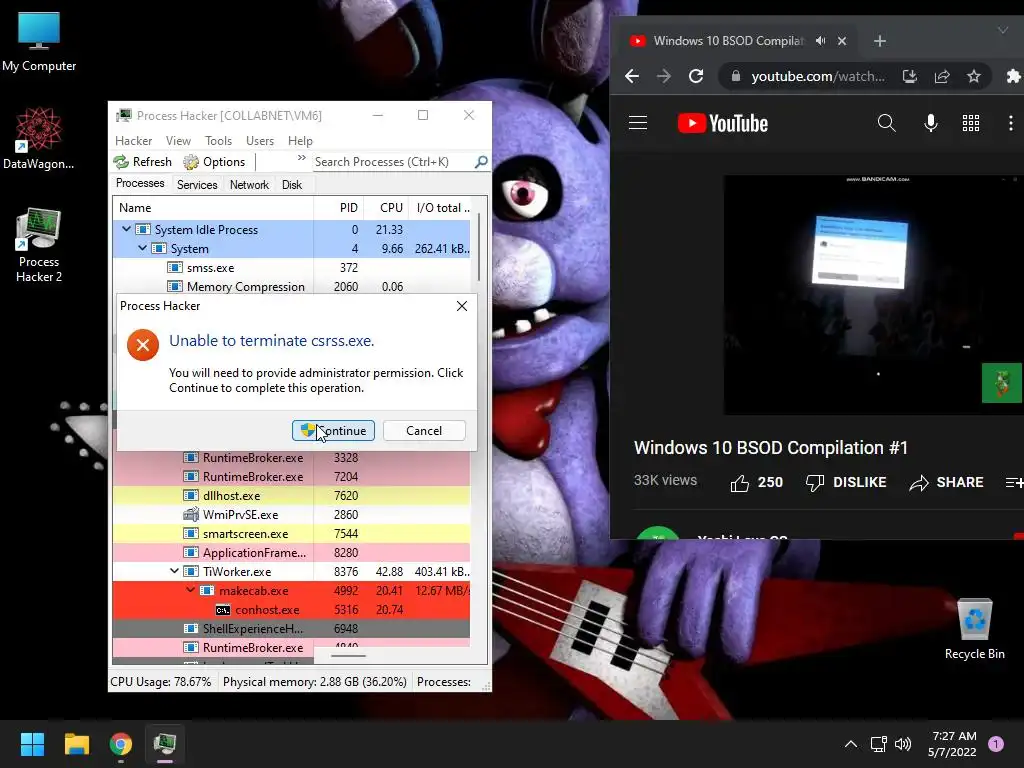Click the toolbar overflow chevron in Process Hacker
Image resolution: width=1024 pixels, height=768 pixels.
301,158
